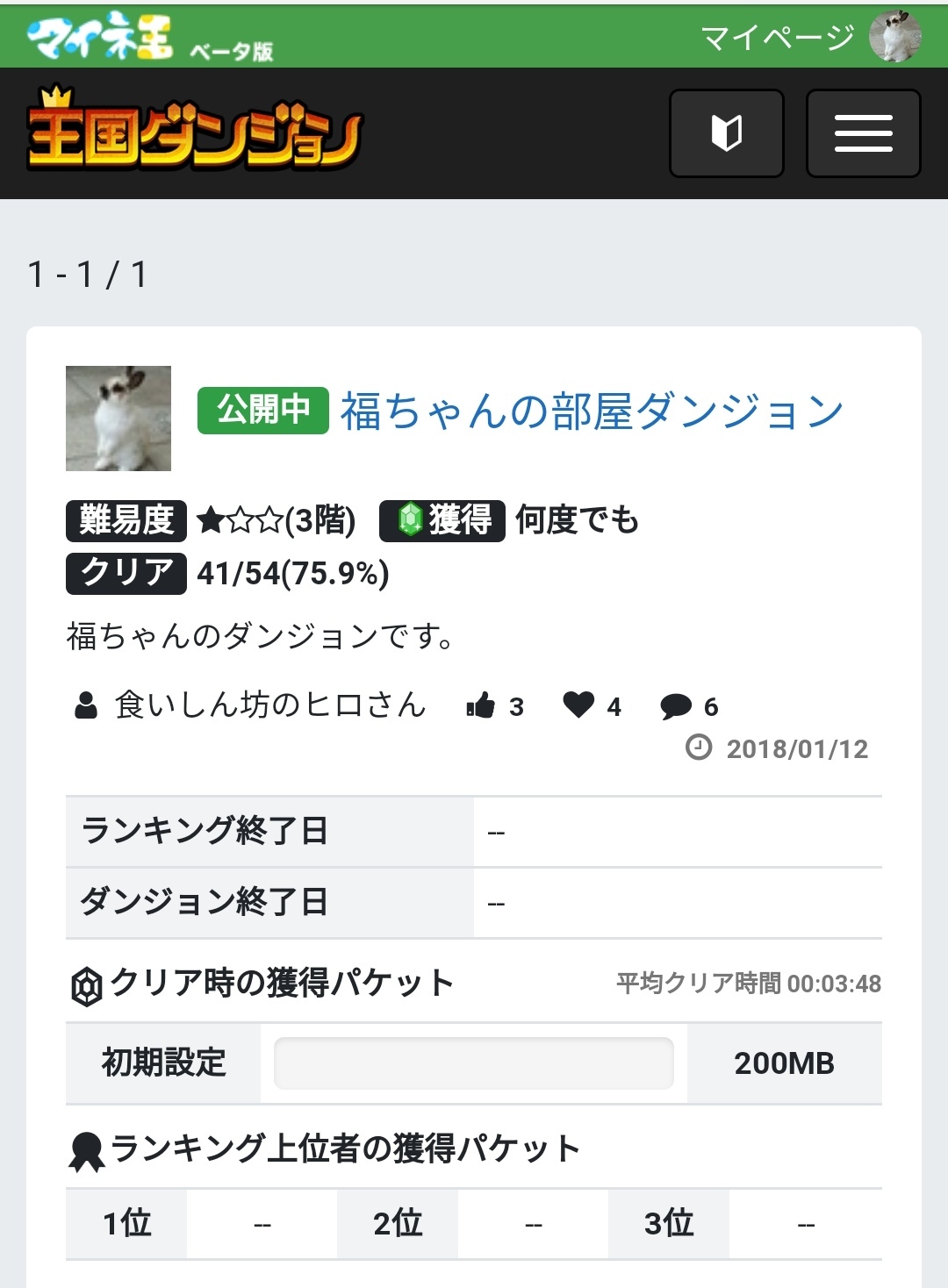Click the thumbs-up like icon

[480, 705]
